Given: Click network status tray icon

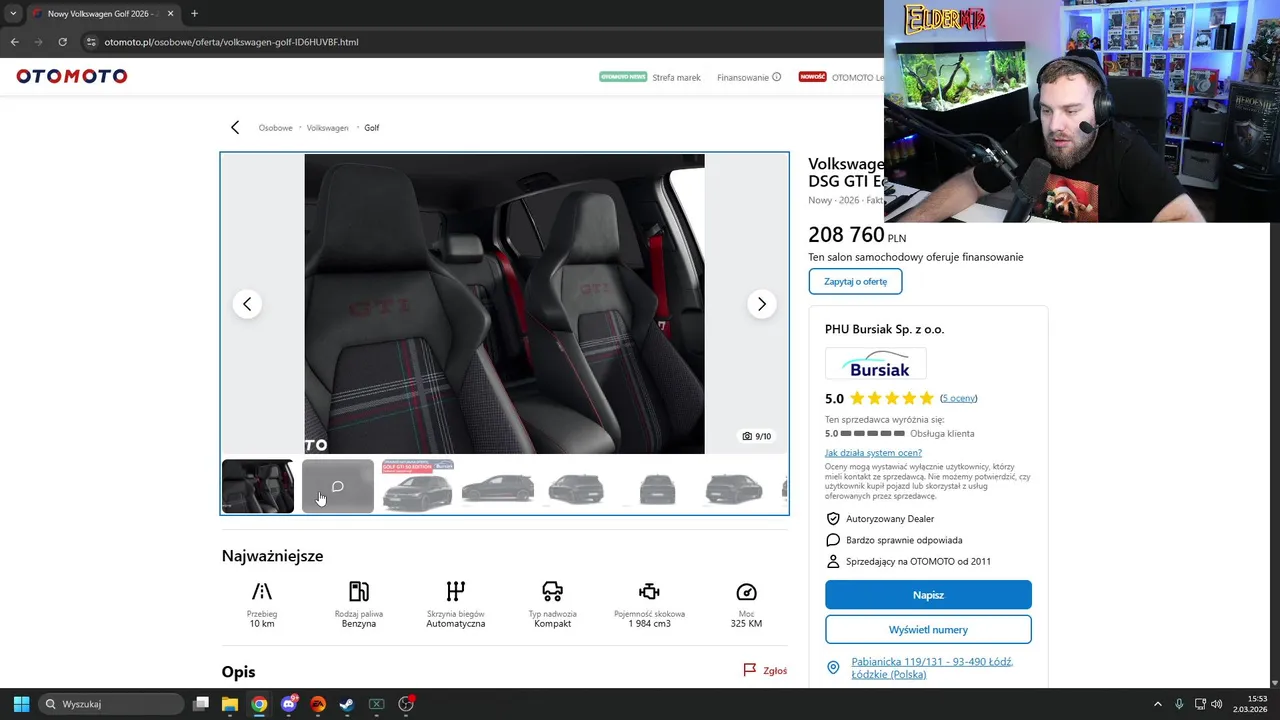Looking at the screenshot, I should pos(1200,704).
